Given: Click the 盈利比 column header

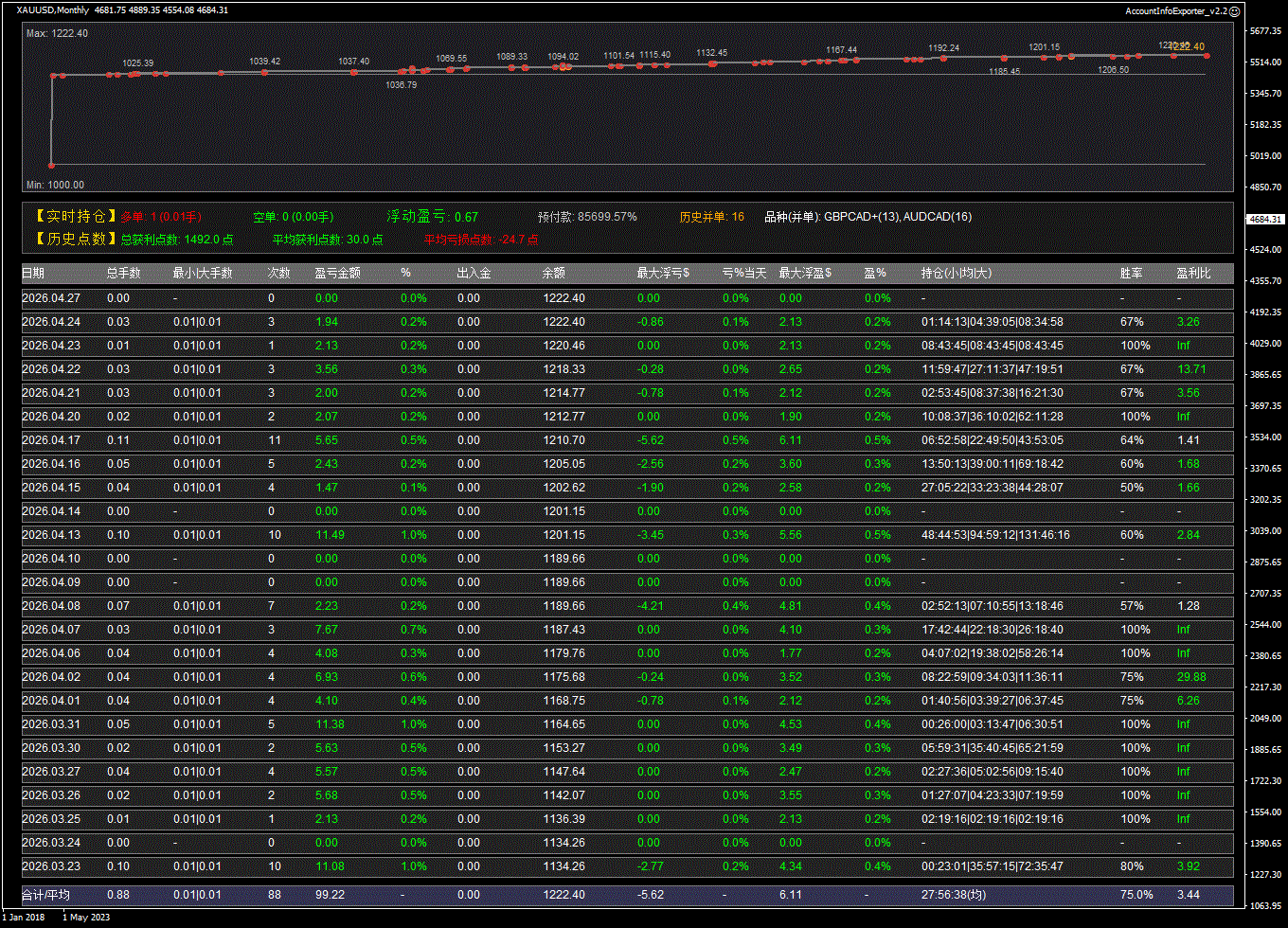Looking at the screenshot, I should coord(1193,274).
